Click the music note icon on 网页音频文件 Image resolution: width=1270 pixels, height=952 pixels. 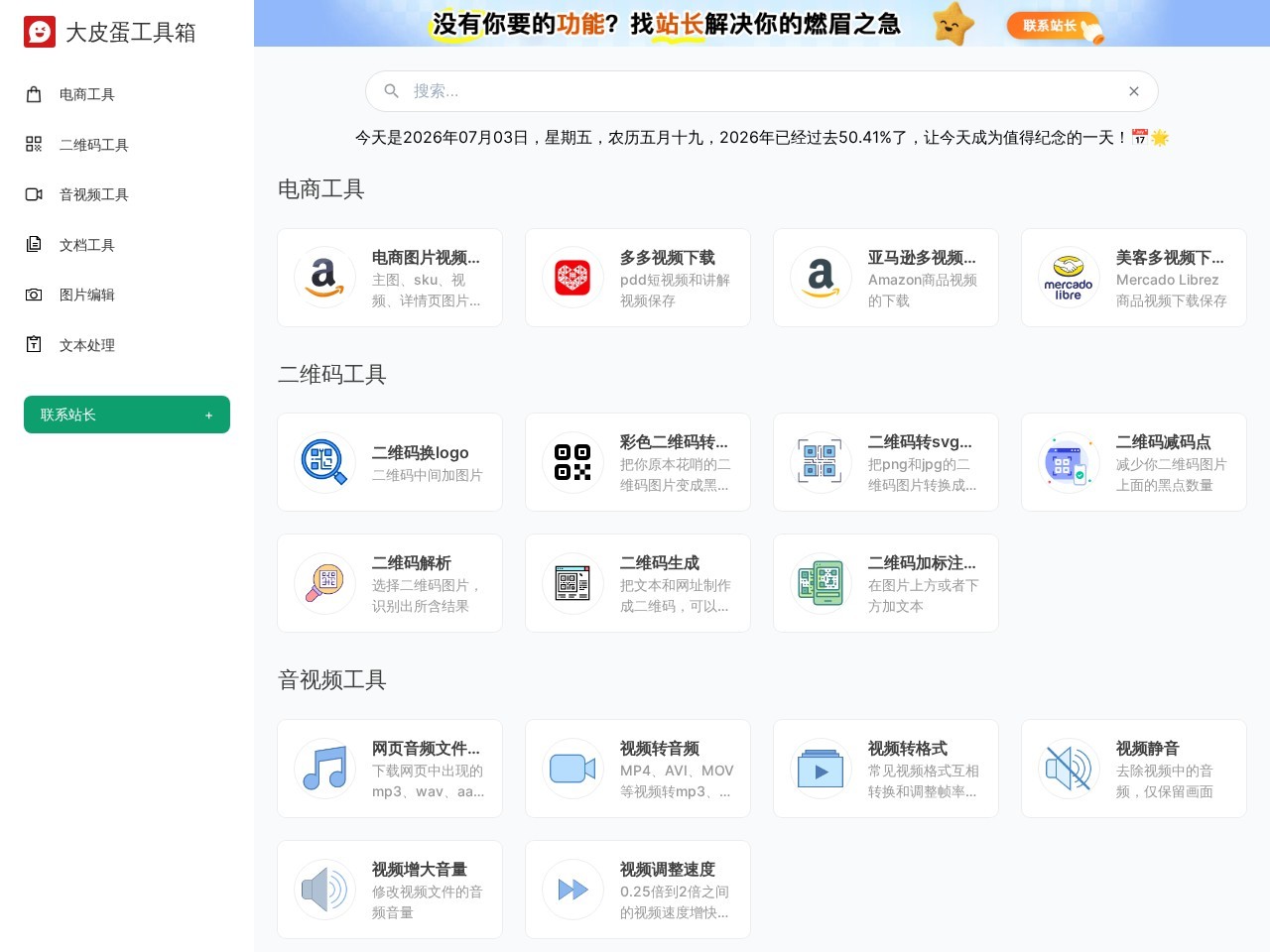[x=324, y=769]
